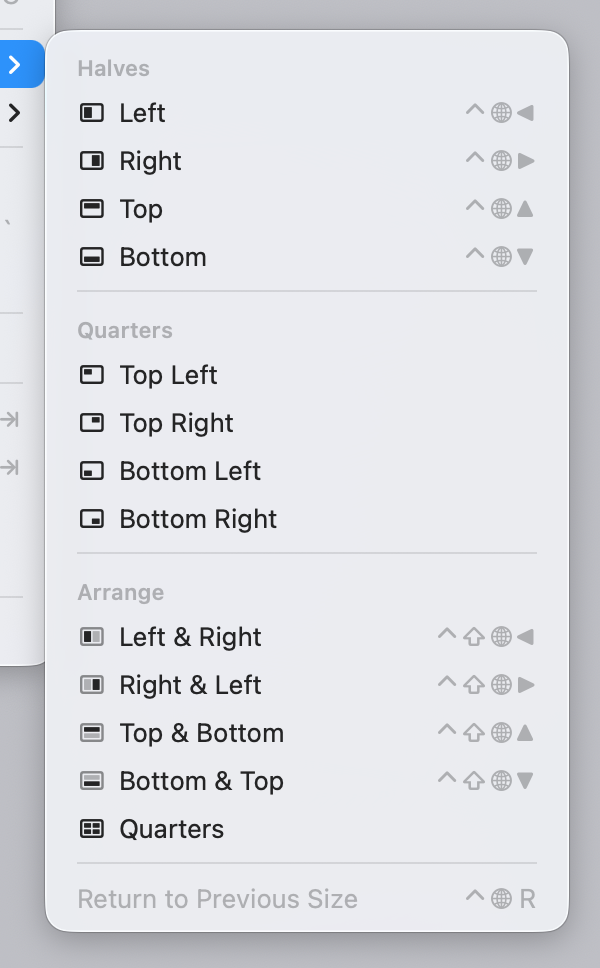
Task: Click the Top Left quarter icon
Action: click(92, 375)
